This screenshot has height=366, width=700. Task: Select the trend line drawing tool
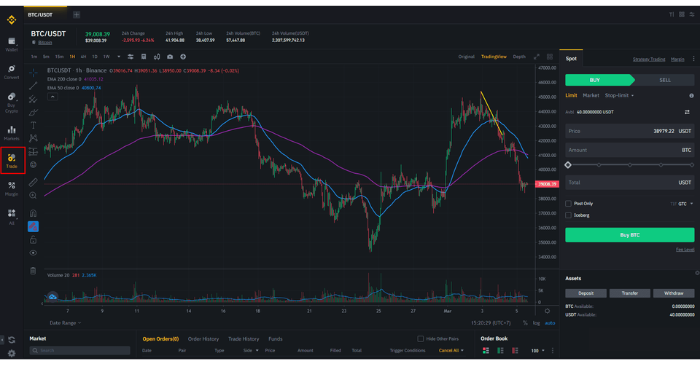tap(33, 86)
